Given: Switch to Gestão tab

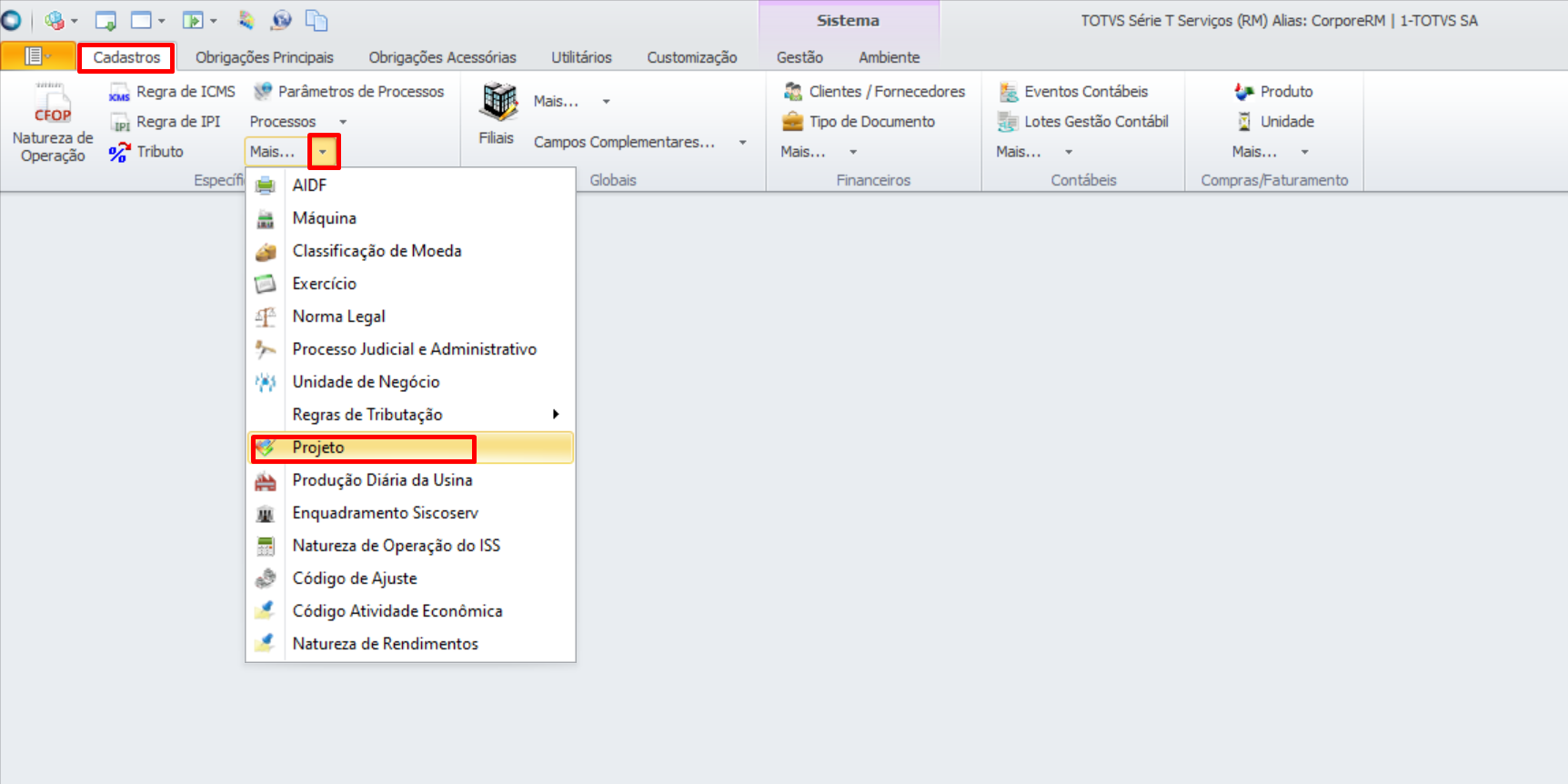Looking at the screenshot, I should (x=800, y=57).
